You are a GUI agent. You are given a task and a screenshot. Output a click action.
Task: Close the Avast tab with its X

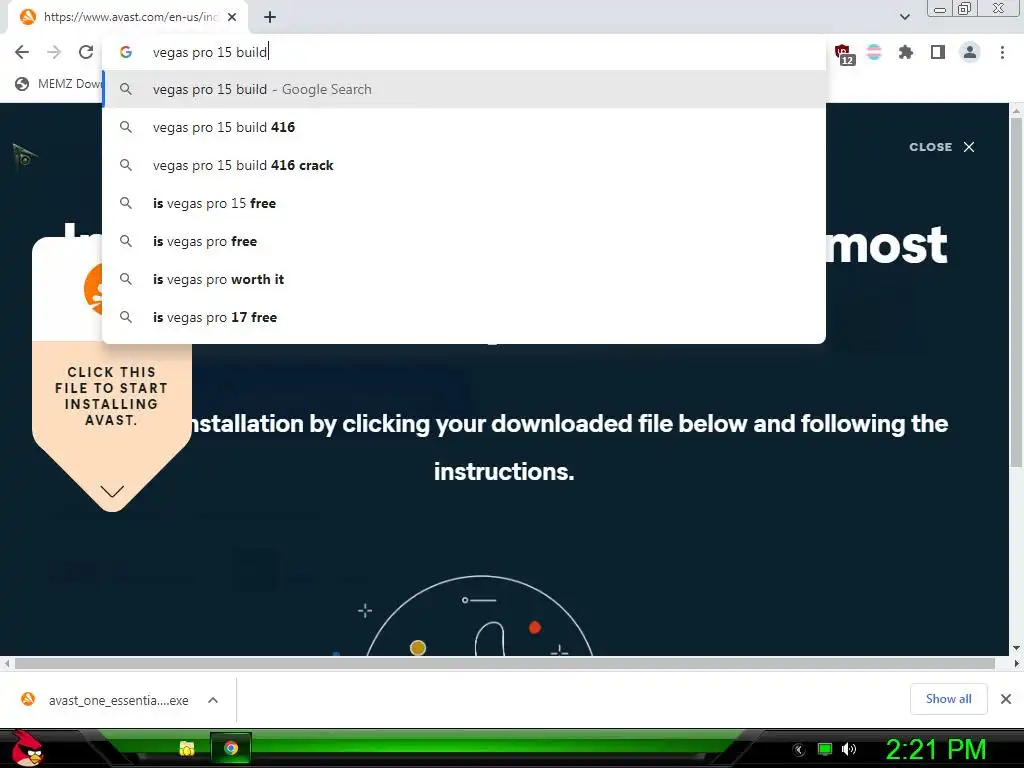click(232, 18)
